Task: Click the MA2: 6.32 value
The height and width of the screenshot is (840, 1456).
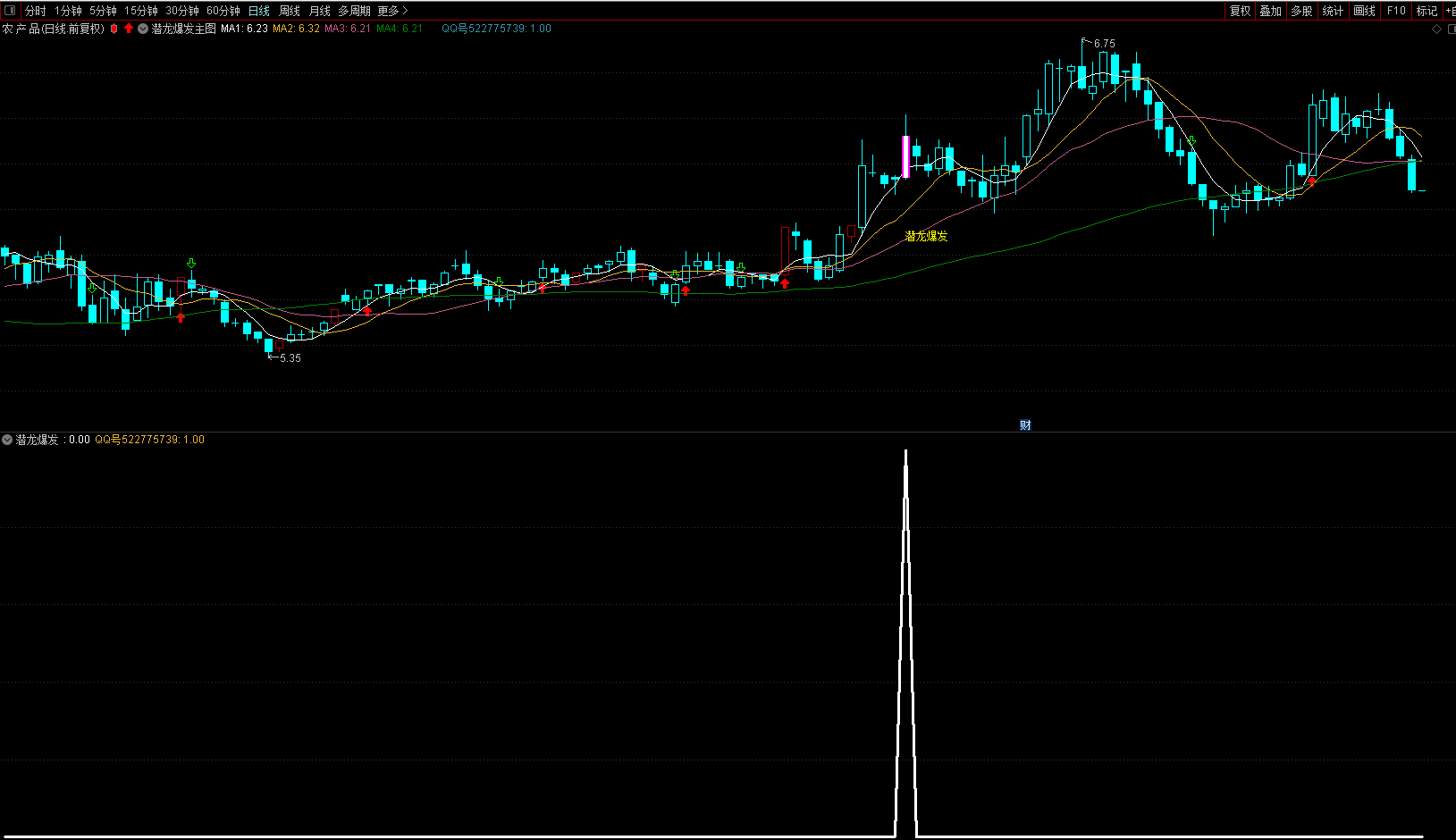Action: click(x=296, y=29)
